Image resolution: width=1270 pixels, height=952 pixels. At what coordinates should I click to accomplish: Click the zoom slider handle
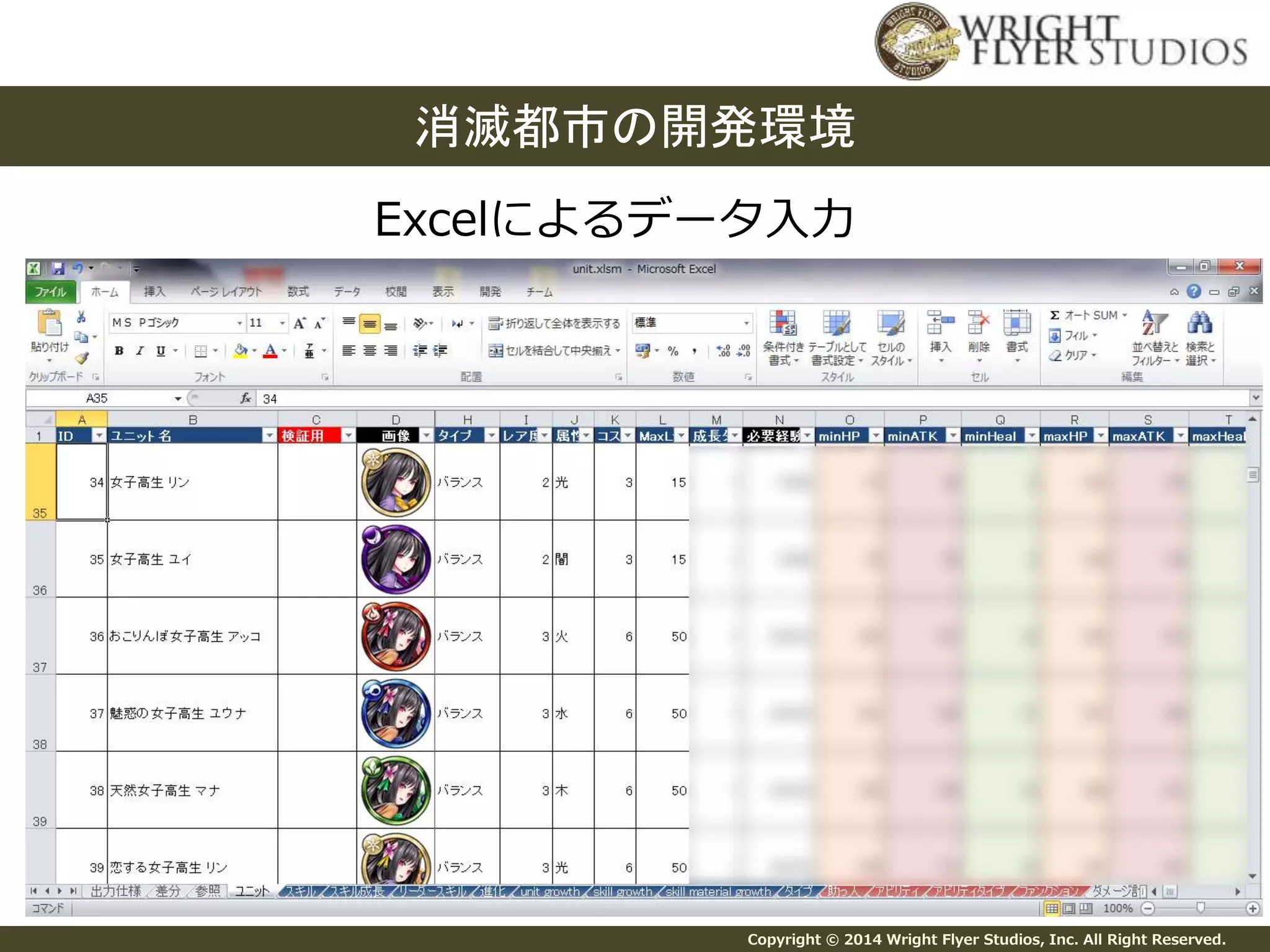tap(1201, 908)
